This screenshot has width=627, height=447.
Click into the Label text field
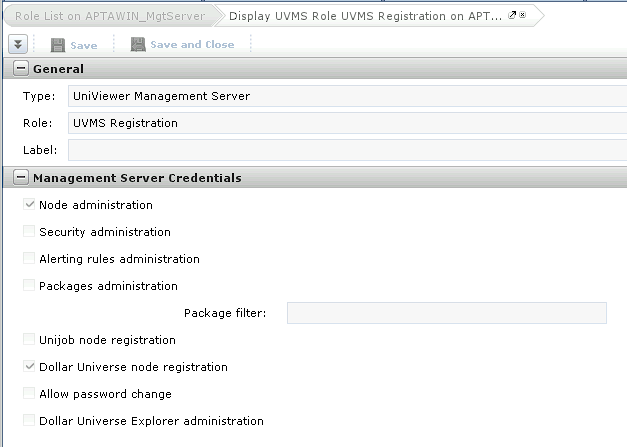click(347, 150)
